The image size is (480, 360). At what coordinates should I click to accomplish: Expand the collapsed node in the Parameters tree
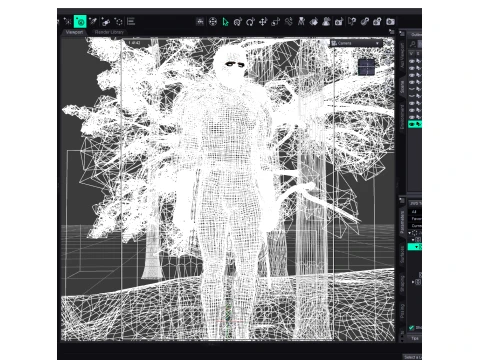click(x=413, y=282)
